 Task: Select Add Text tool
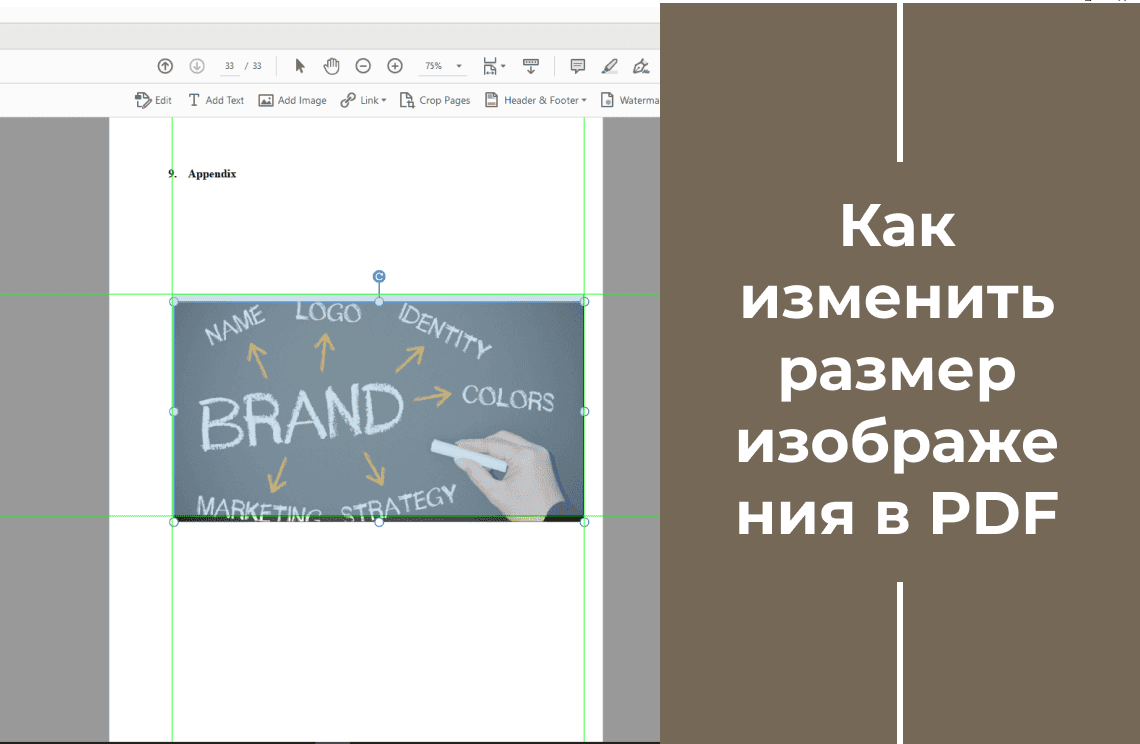tap(216, 100)
